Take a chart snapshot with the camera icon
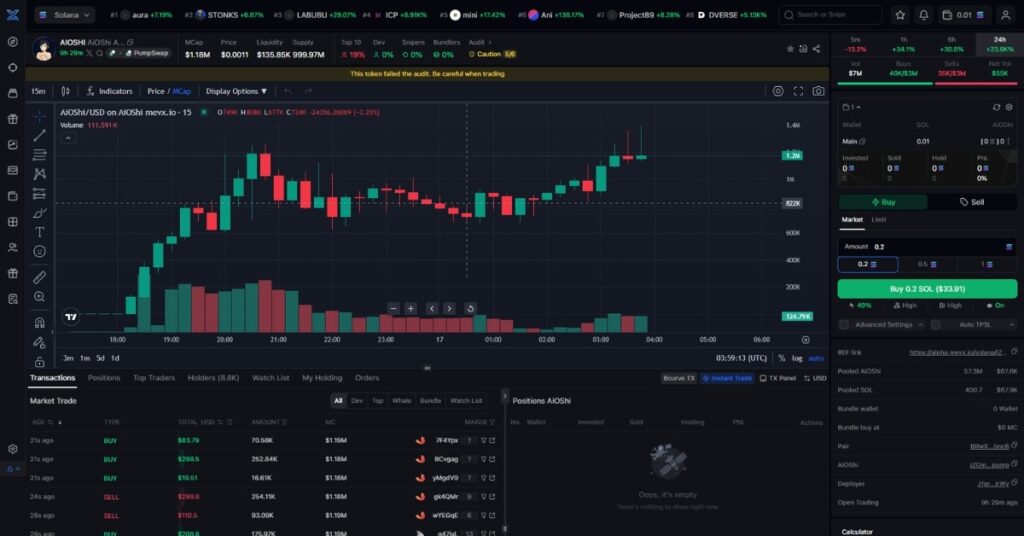The image size is (1024, 536). click(x=818, y=91)
